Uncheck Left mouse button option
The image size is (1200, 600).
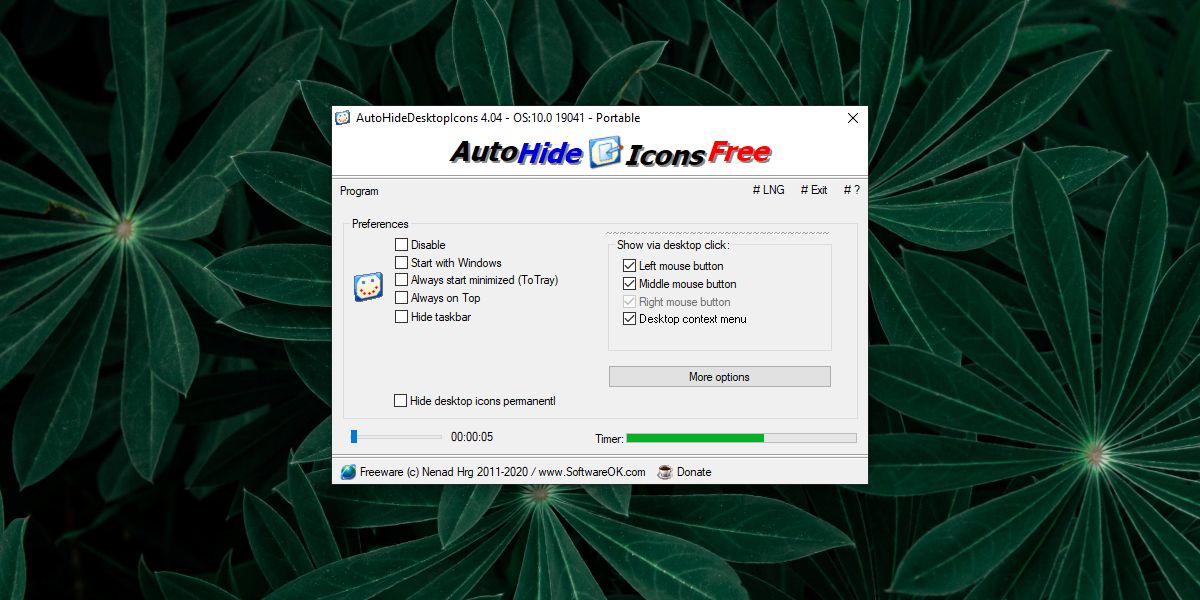click(630, 265)
